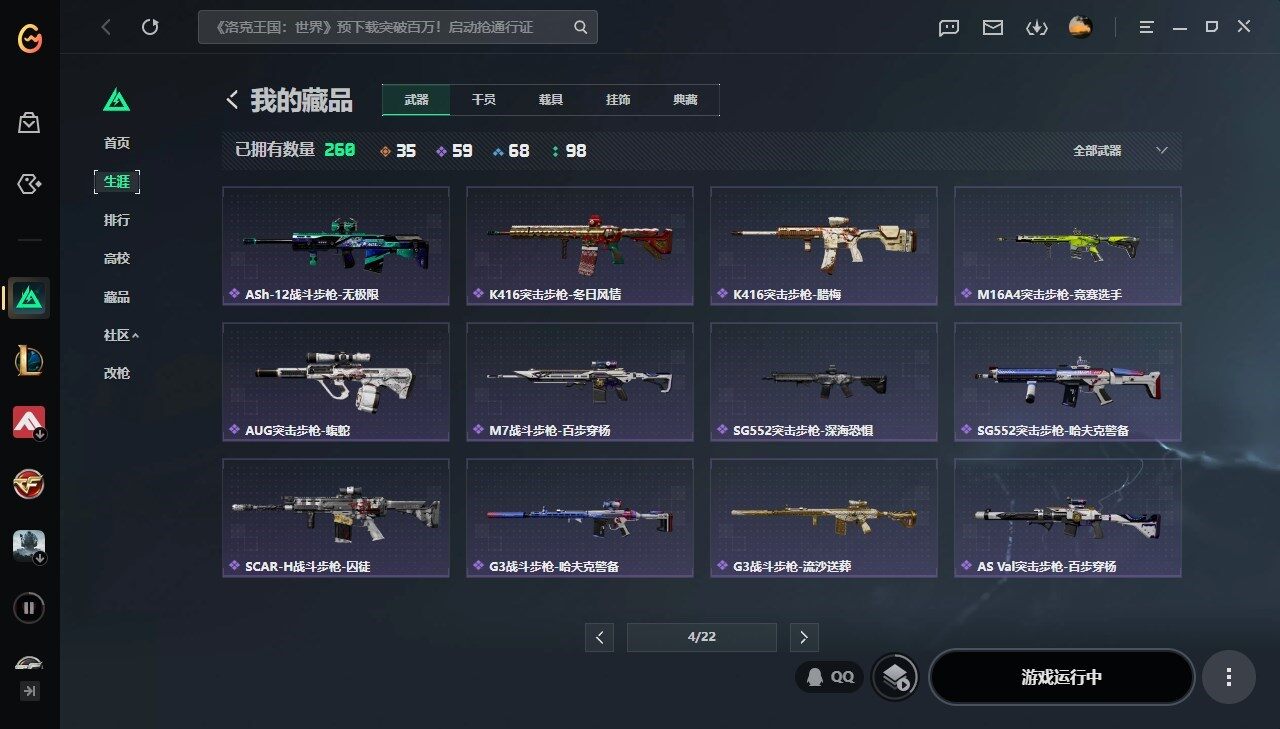Screen dimensions: 1280x729
Task: Go back from 我的藏品 heading arrow
Action: pos(232,100)
